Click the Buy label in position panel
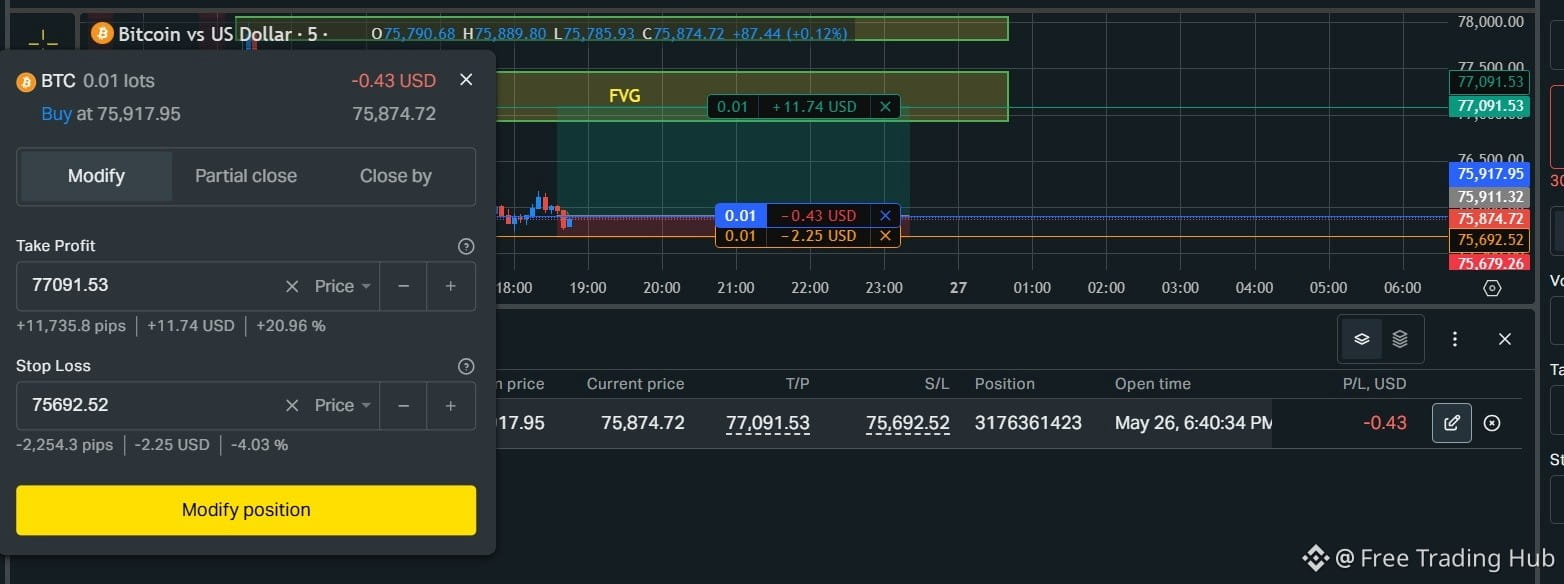Image resolution: width=1564 pixels, height=584 pixels. tap(56, 114)
